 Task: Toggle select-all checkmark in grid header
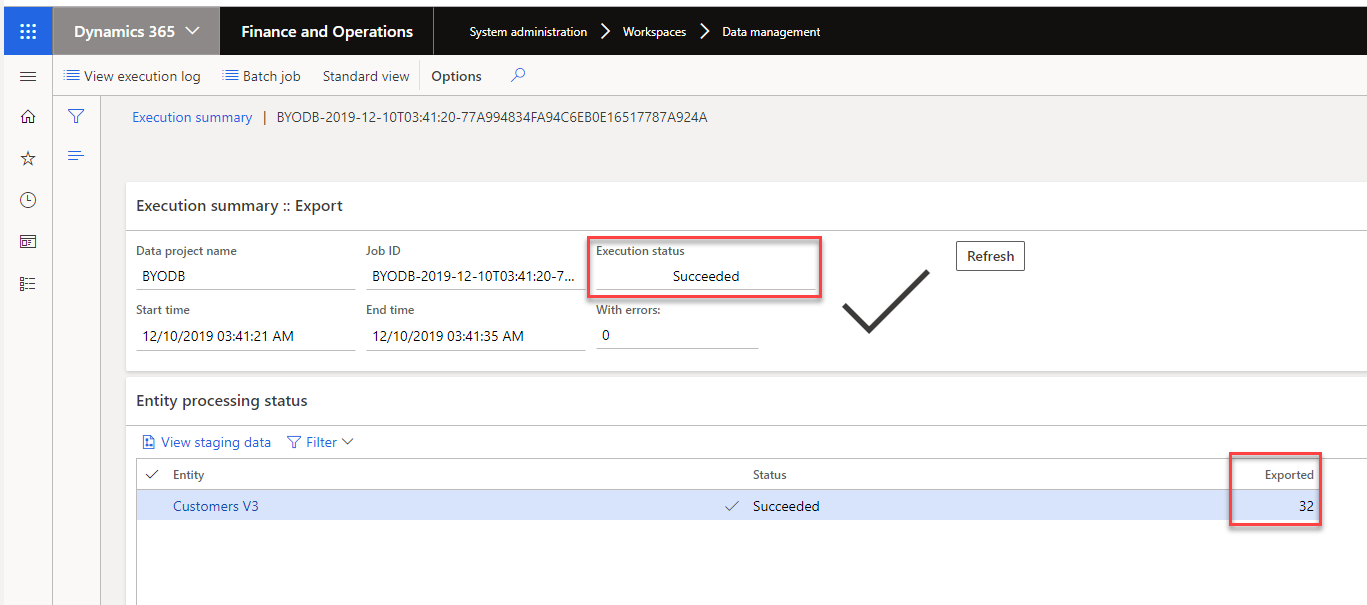pyautogui.click(x=152, y=474)
